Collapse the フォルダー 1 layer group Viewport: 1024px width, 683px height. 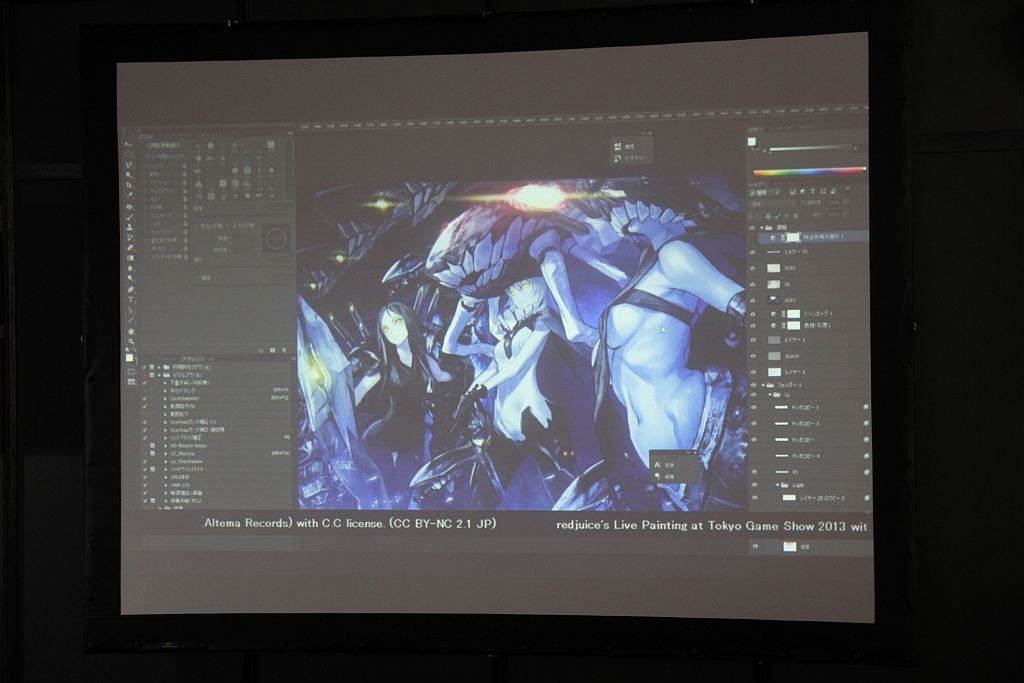[763, 385]
